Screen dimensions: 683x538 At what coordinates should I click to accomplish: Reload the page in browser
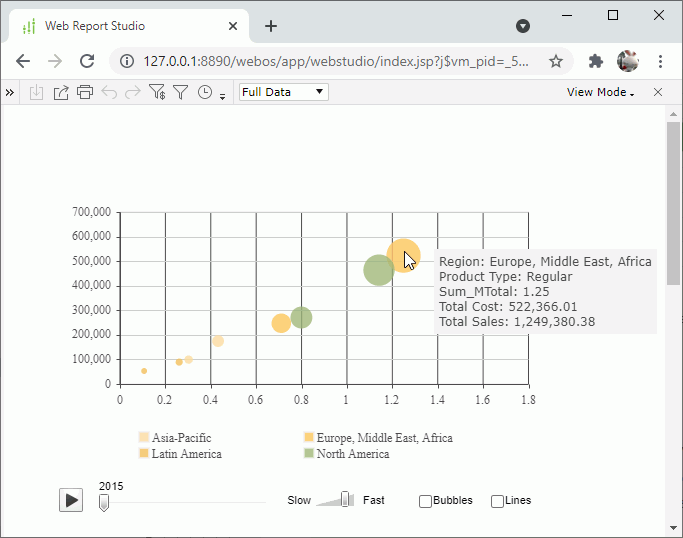(87, 61)
